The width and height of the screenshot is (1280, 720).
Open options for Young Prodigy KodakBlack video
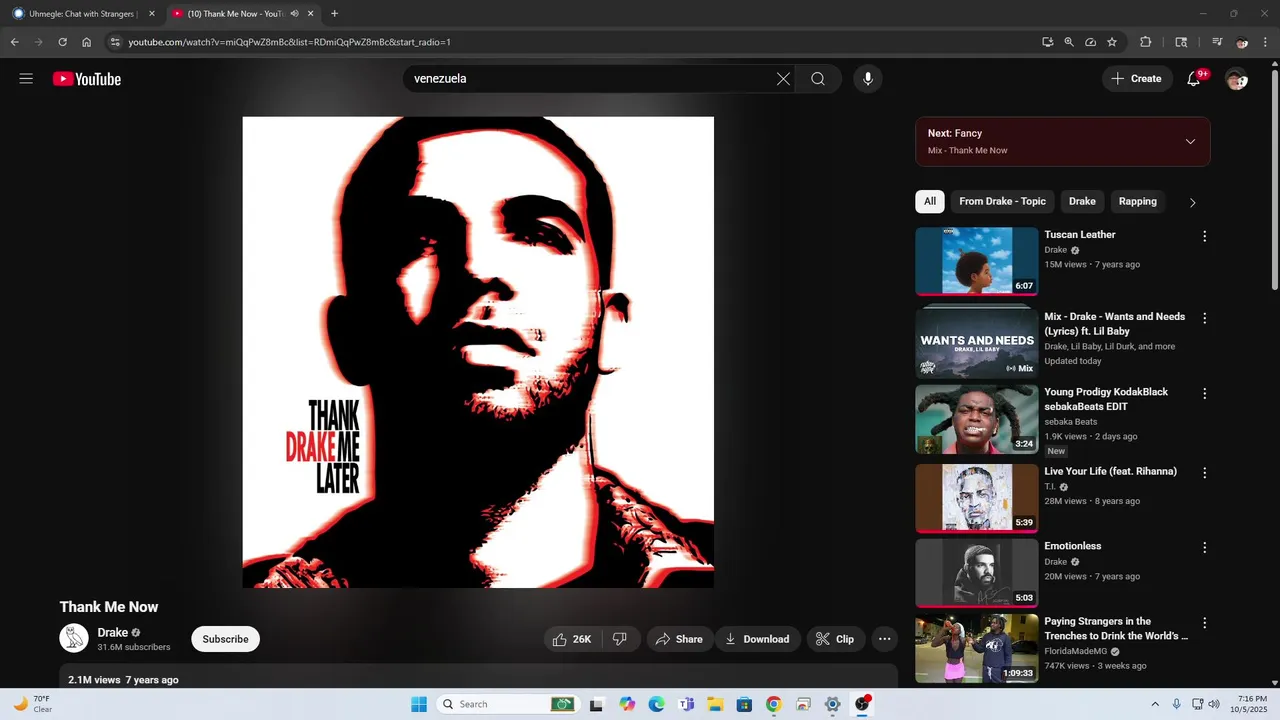1204,394
